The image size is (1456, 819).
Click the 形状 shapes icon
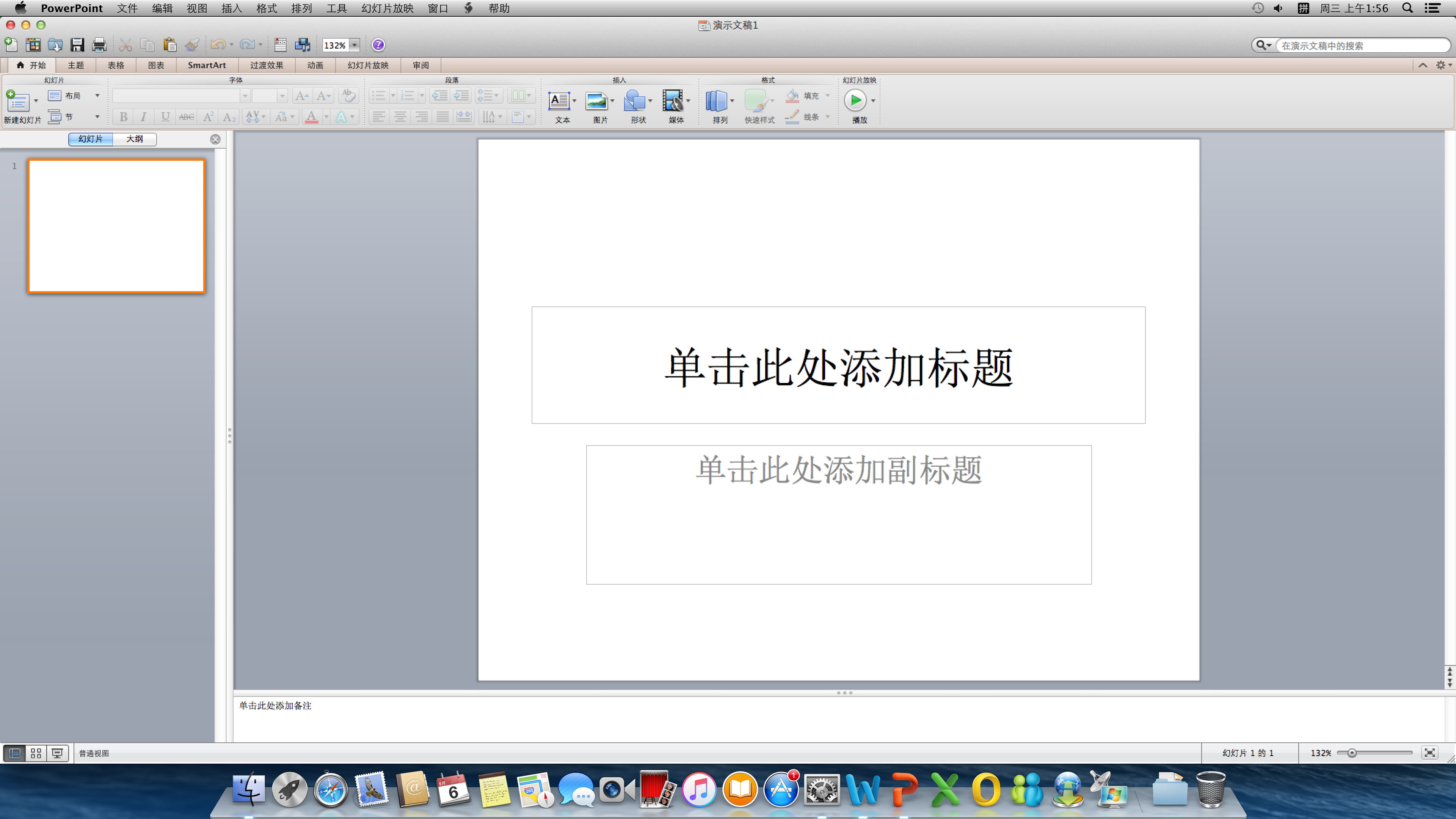click(x=635, y=101)
